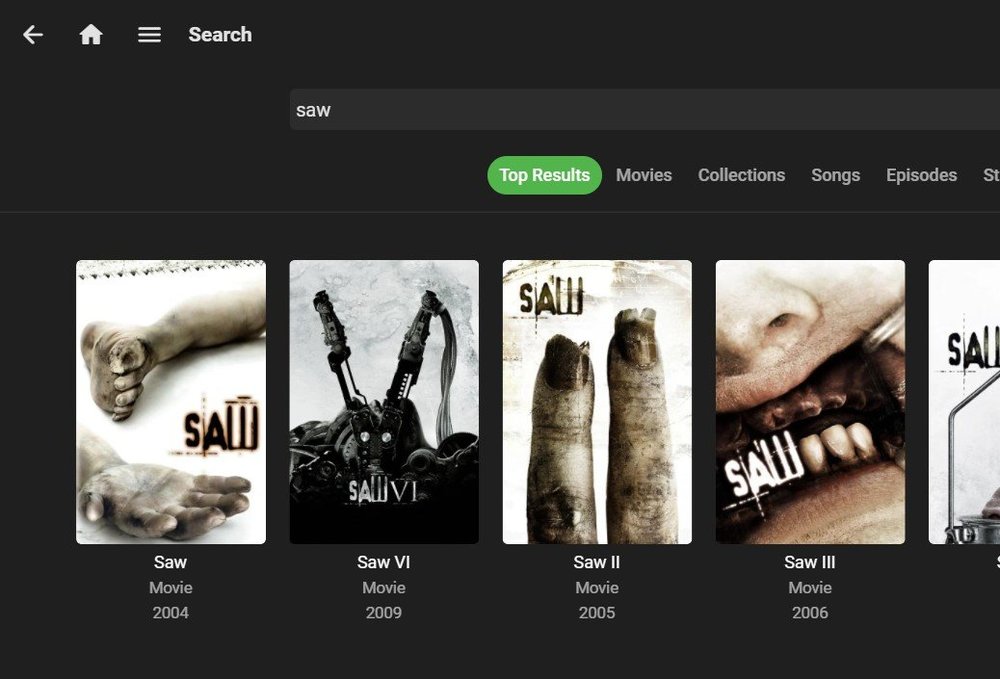
Task: Open the Saw (2004) poster
Action: pyautogui.click(x=170, y=400)
